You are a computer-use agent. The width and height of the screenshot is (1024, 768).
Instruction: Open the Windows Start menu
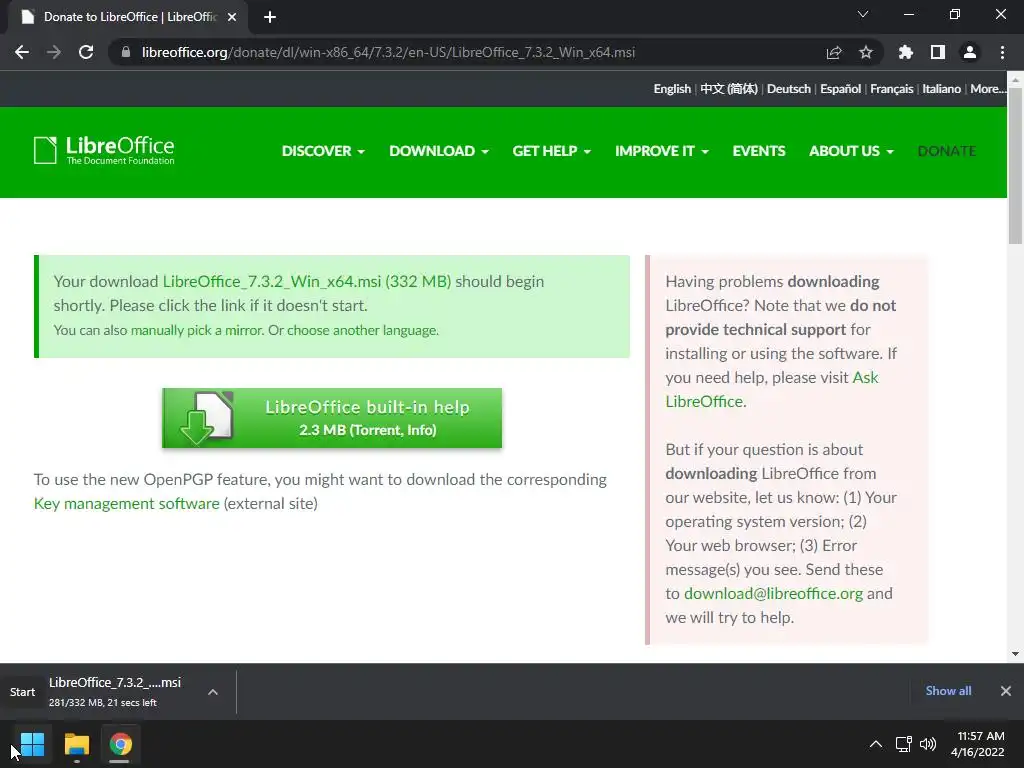(x=32, y=744)
